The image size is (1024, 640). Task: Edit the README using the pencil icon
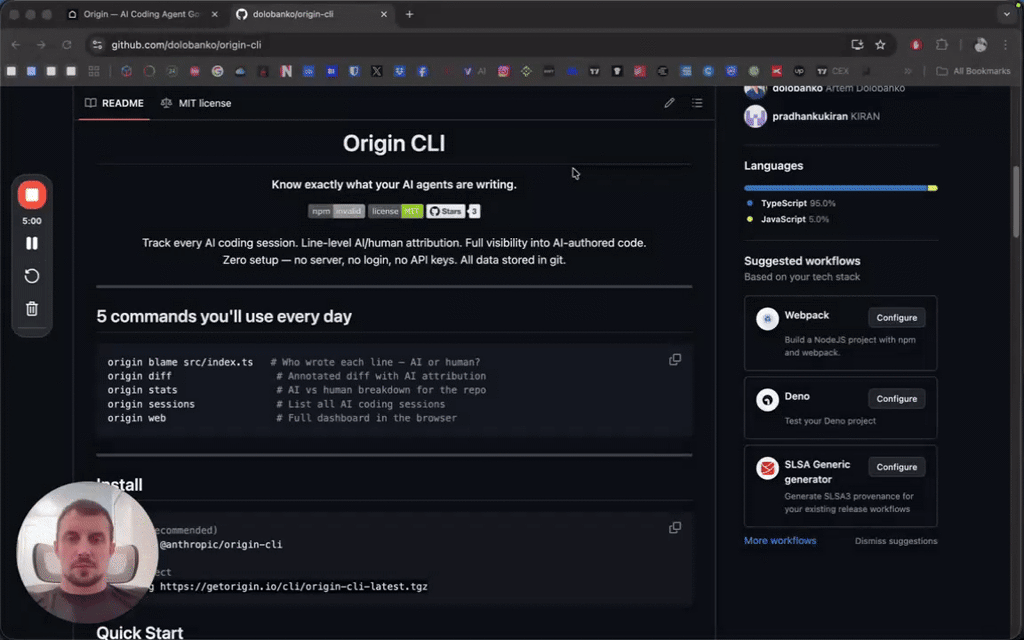tap(669, 103)
